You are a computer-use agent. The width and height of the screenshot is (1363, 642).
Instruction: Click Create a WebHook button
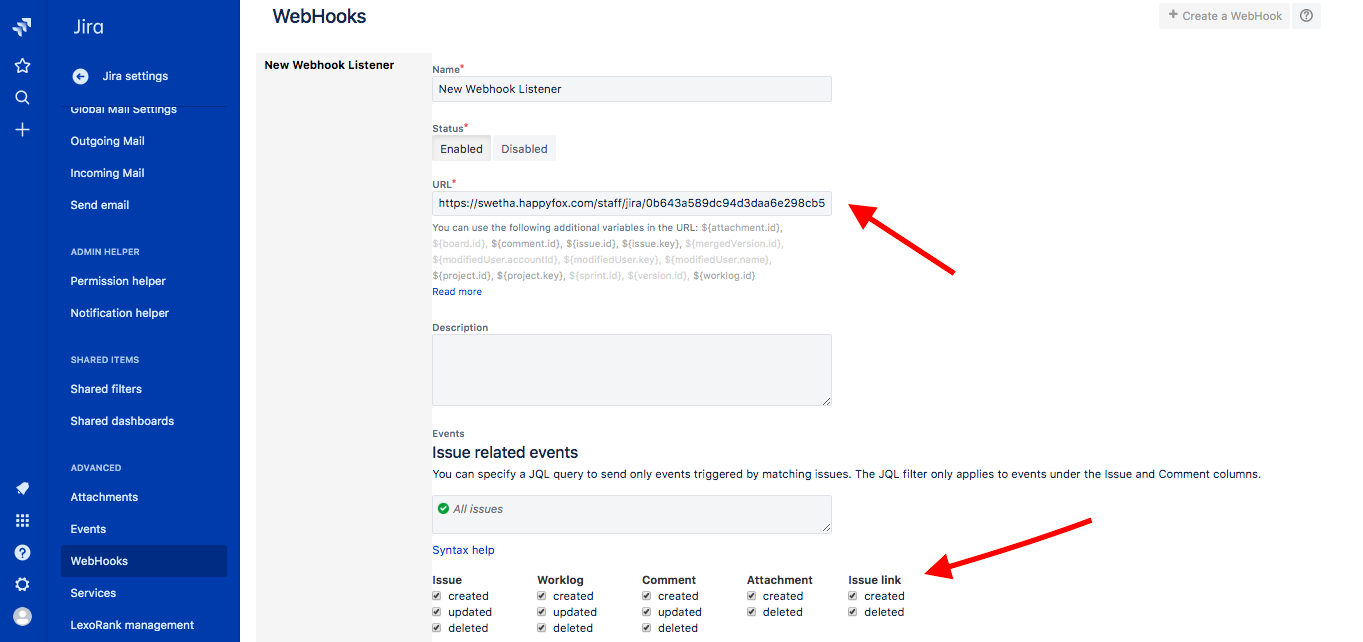pyautogui.click(x=1224, y=16)
